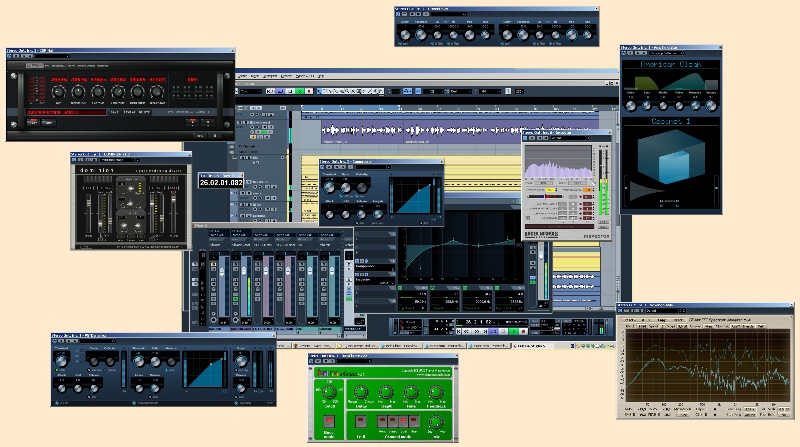
Task: Click red Record in Transport panel
Action: (523, 331)
